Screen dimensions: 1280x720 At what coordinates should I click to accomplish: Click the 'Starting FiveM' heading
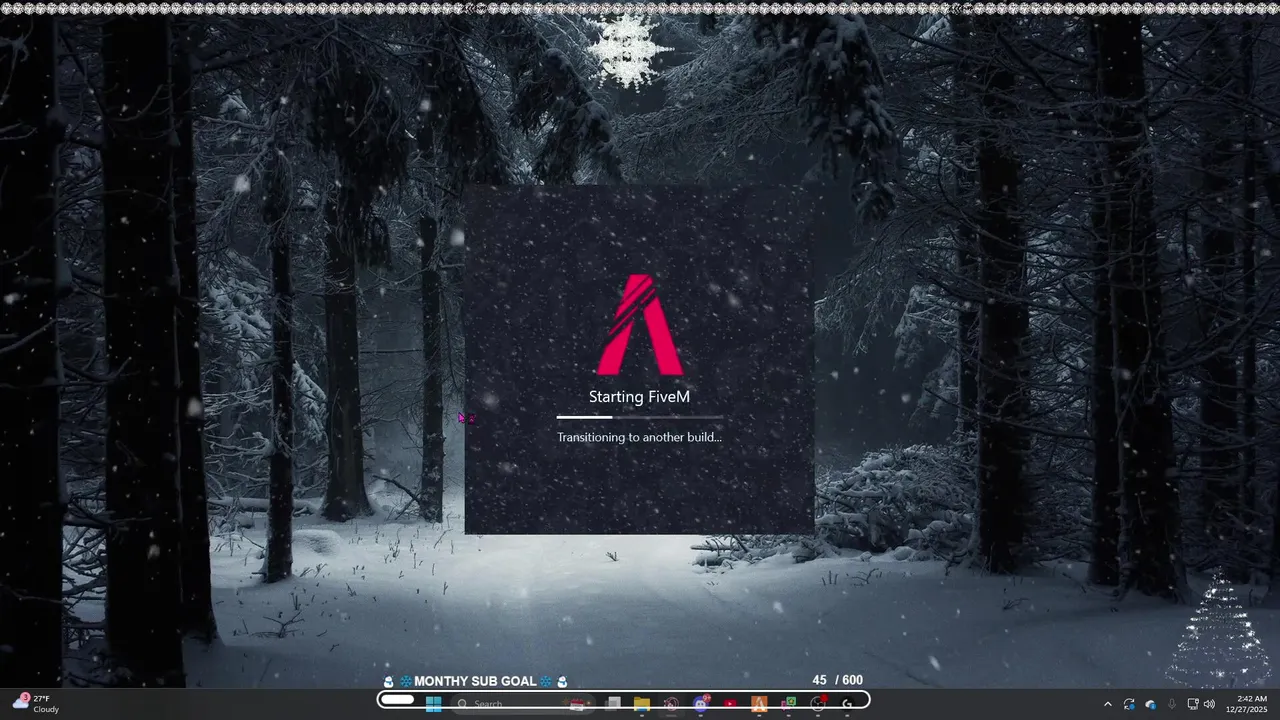(x=639, y=397)
